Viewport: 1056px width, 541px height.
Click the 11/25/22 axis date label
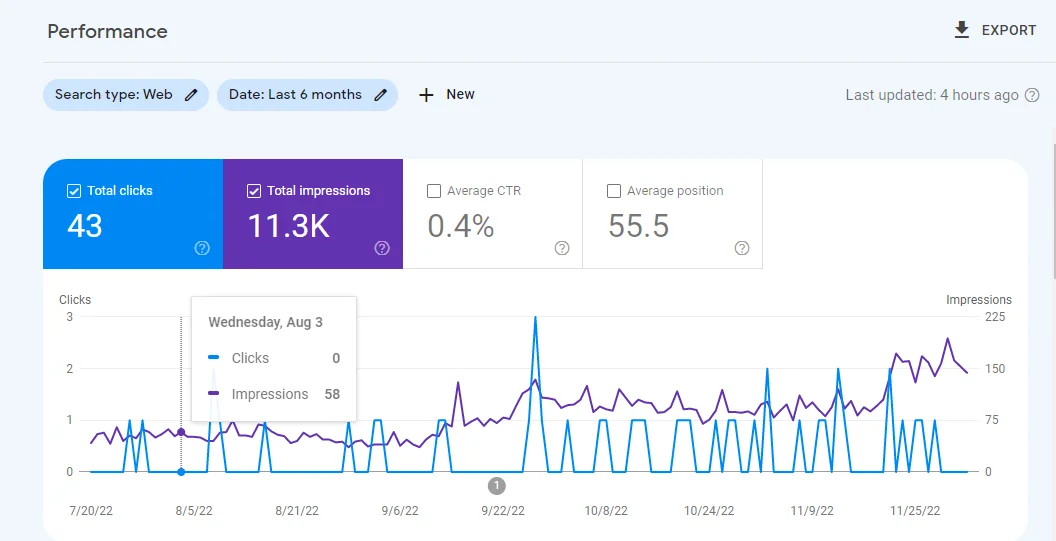[x=915, y=511]
